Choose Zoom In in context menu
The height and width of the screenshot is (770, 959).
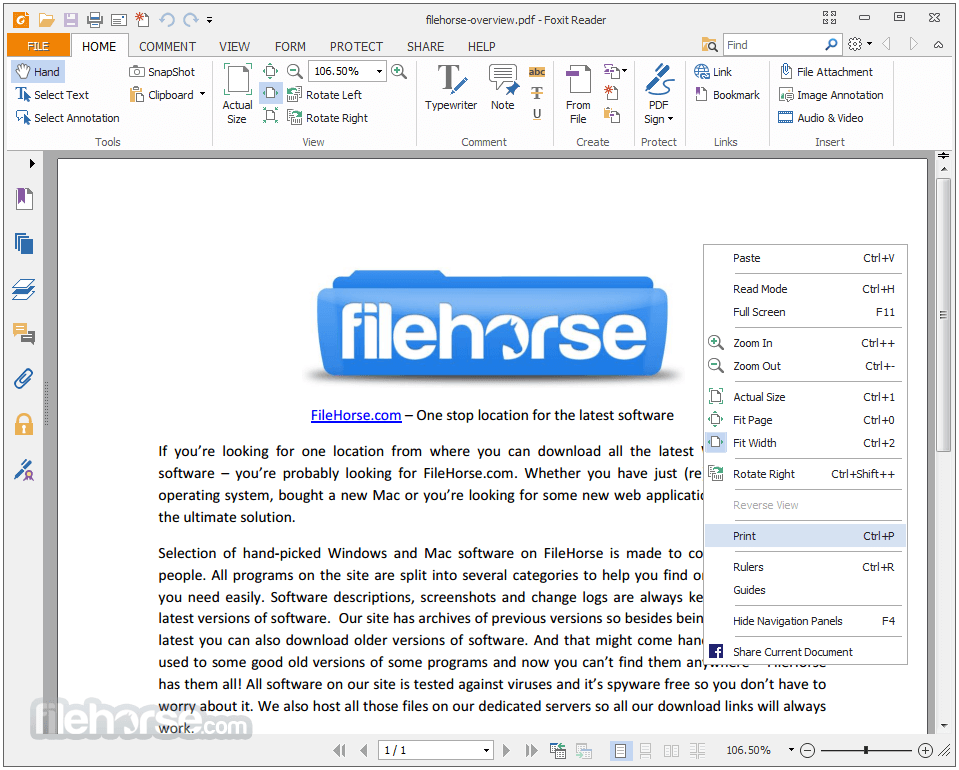click(x=805, y=343)
